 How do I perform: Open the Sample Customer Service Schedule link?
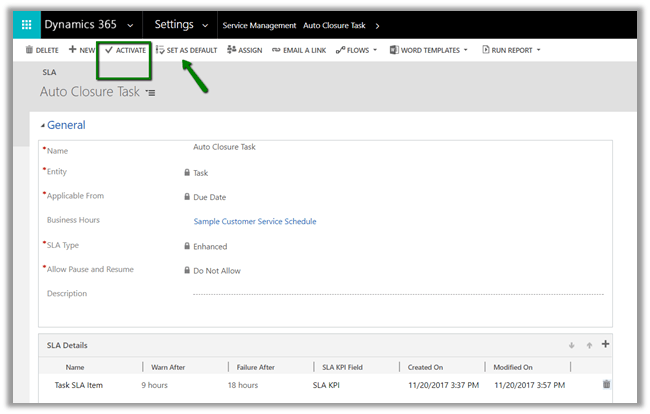point(254,221)
